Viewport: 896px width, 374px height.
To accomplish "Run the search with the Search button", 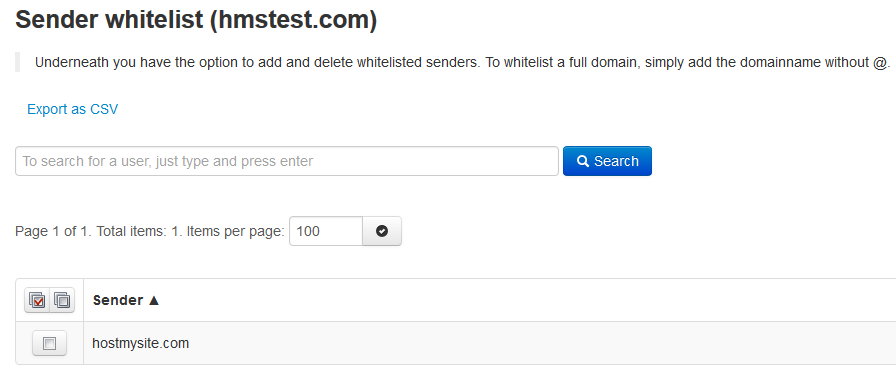I will (x=607, y=161).
